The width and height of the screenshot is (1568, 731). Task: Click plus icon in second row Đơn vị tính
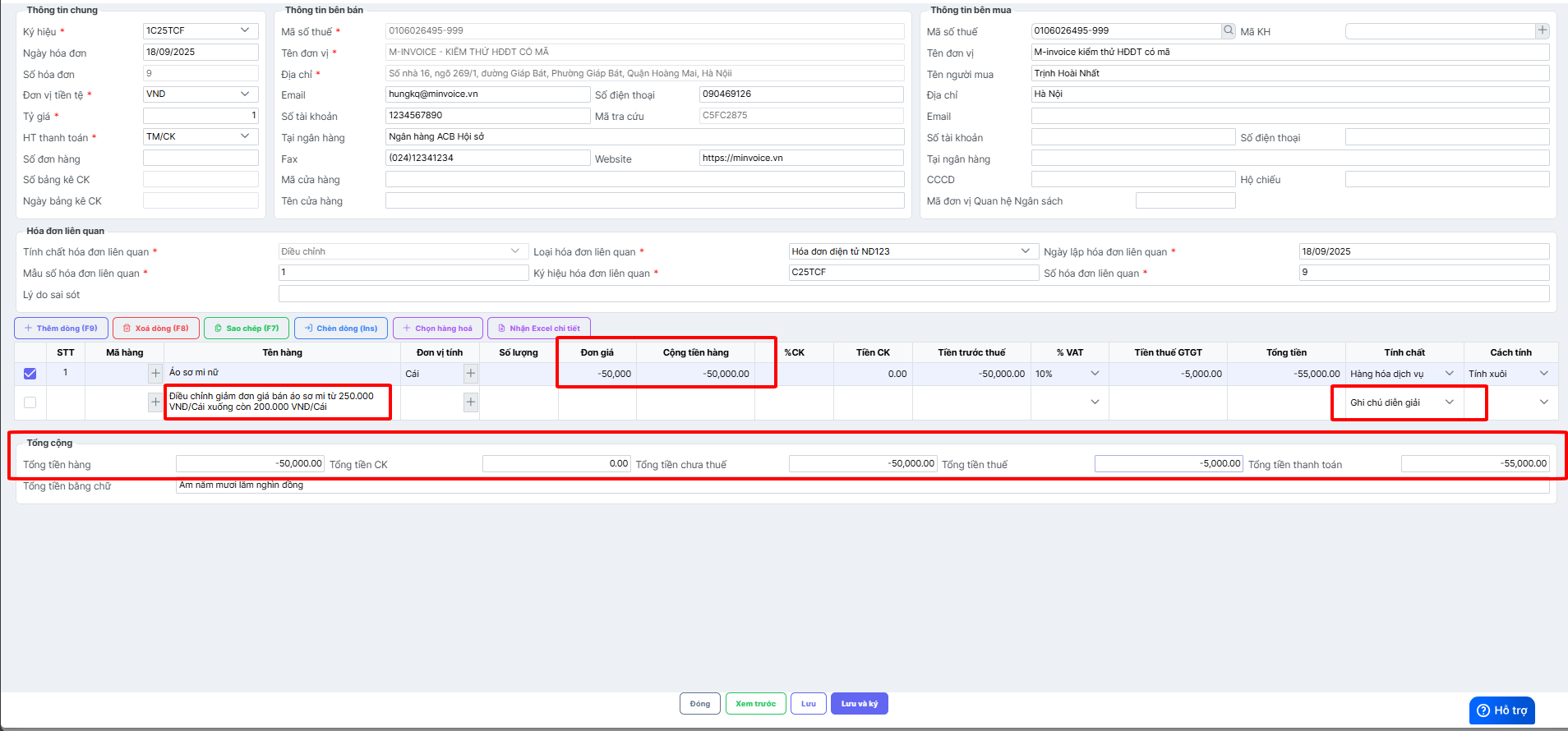[x=471, y=402]
